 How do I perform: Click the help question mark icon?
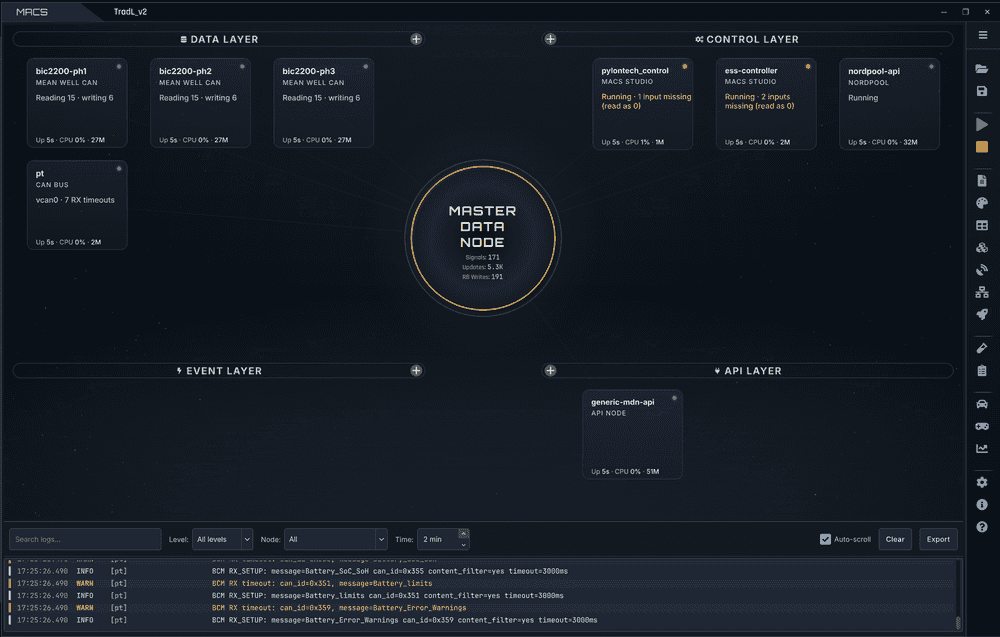[x=982, y=527]
